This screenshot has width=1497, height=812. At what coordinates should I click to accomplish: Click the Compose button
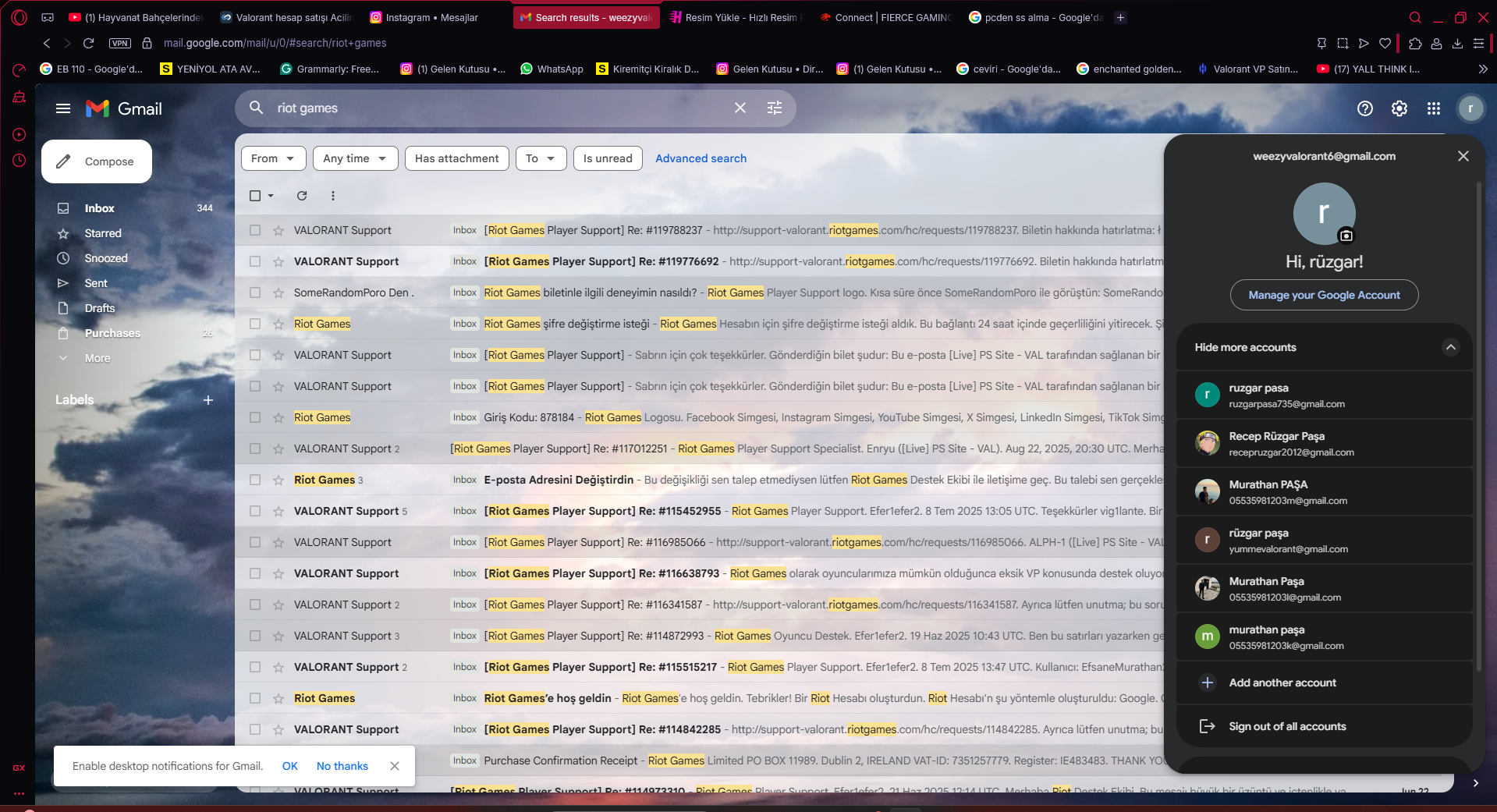(97, 161)
